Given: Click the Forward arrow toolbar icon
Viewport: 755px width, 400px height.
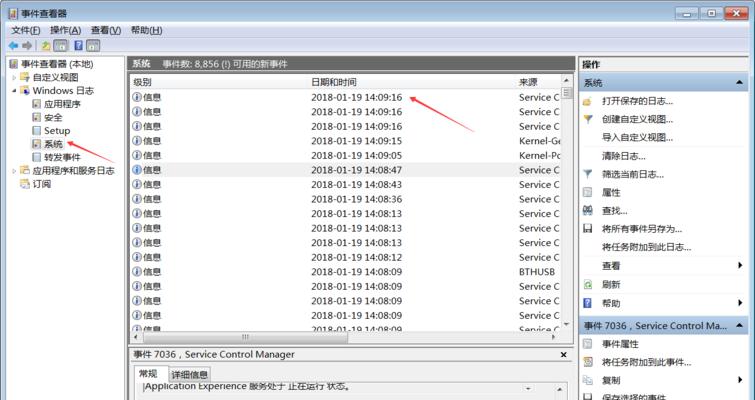Looking at the screenshot, I should pyautogui.click(x=27, y=46).
